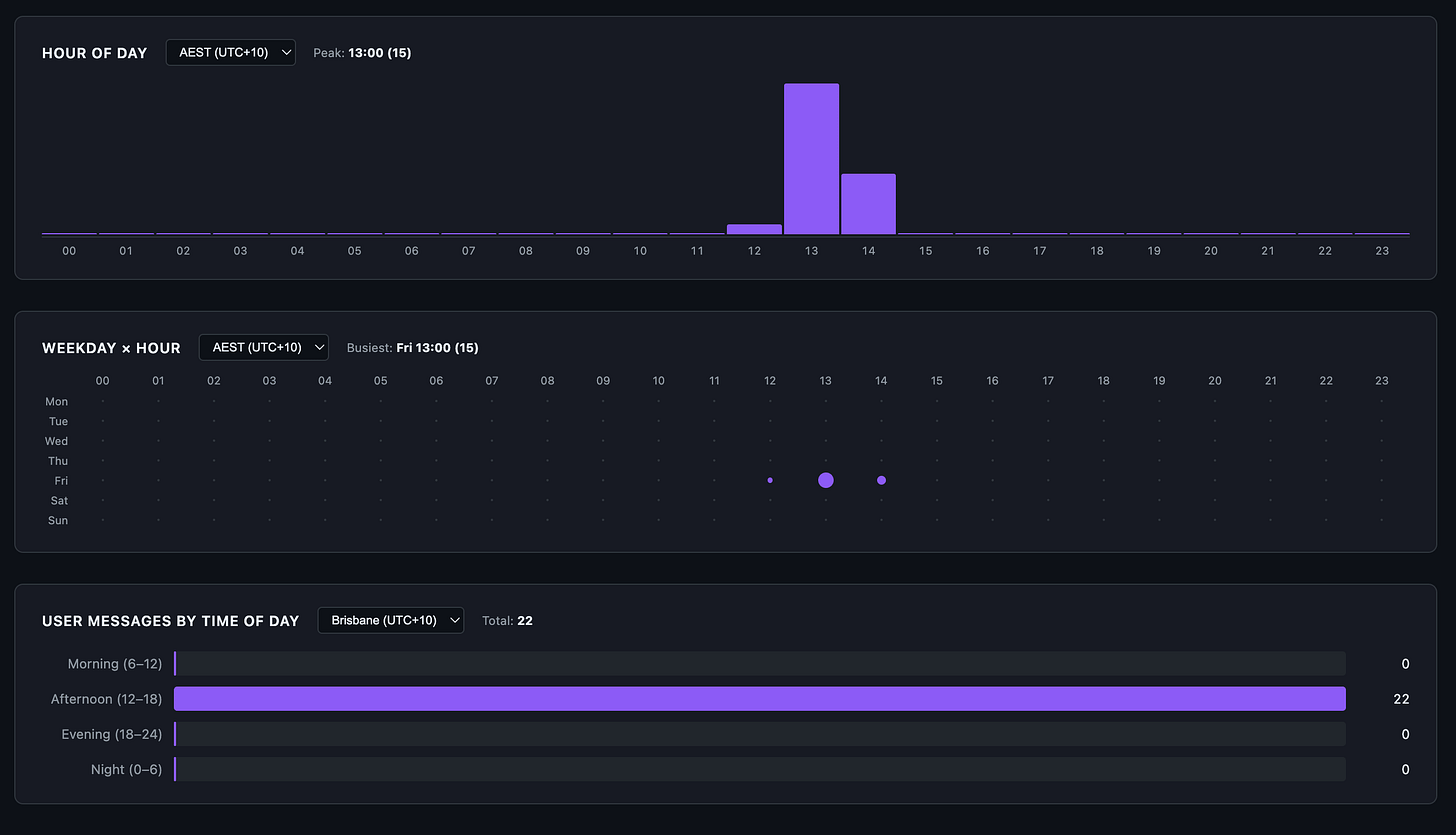Viewport: 1456px width, 835px height.
Task: Open the Brisbane (UTC+10) timezone dropdown
Action: click(391, 620)
